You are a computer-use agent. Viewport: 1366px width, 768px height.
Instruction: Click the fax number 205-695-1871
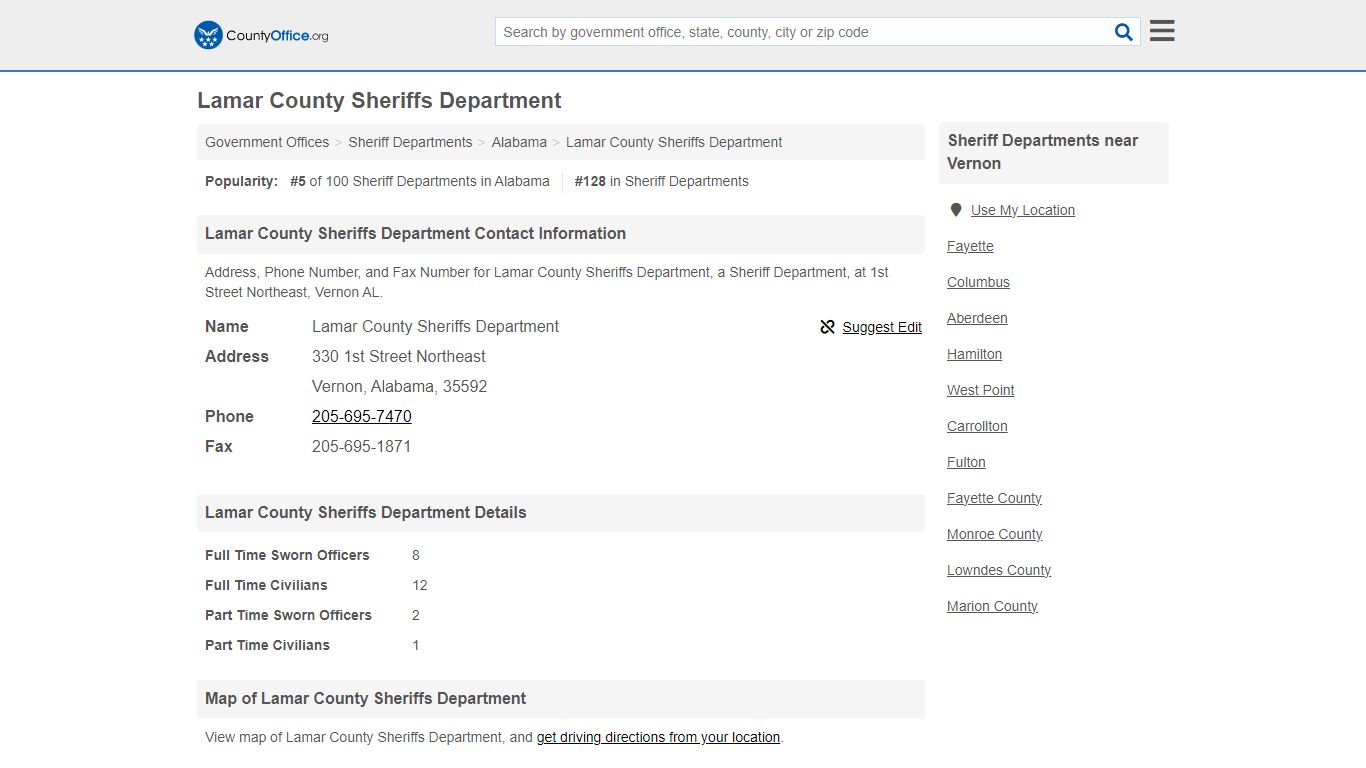(x=361, y=446)
